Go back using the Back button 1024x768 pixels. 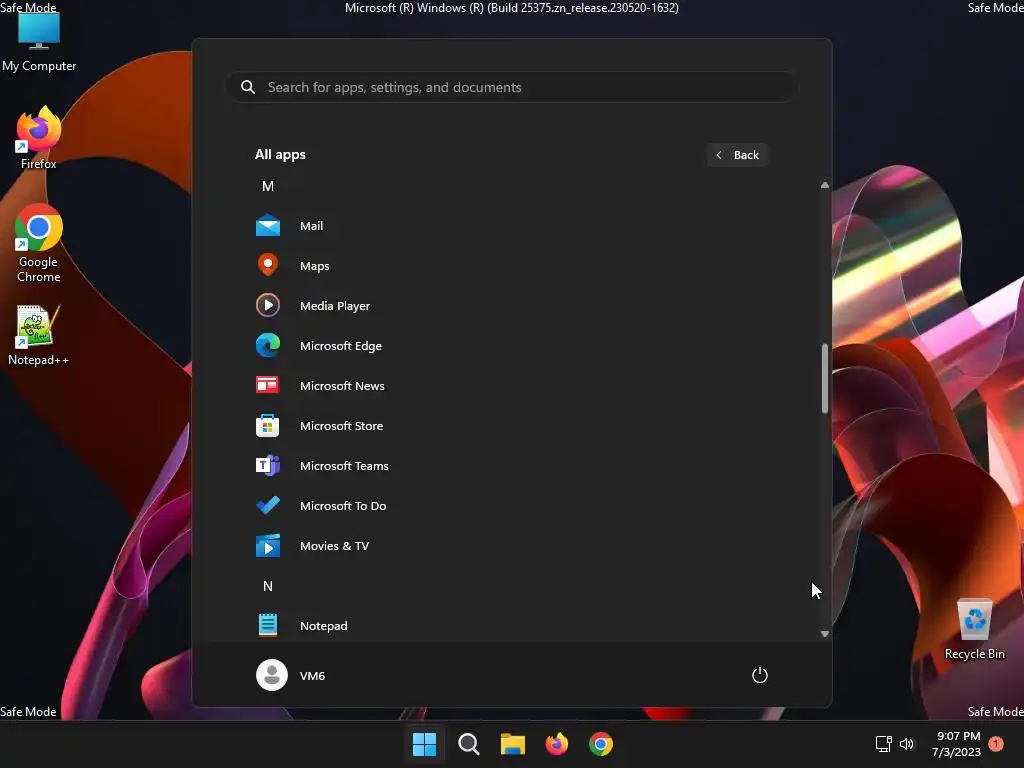coord(737,155)
